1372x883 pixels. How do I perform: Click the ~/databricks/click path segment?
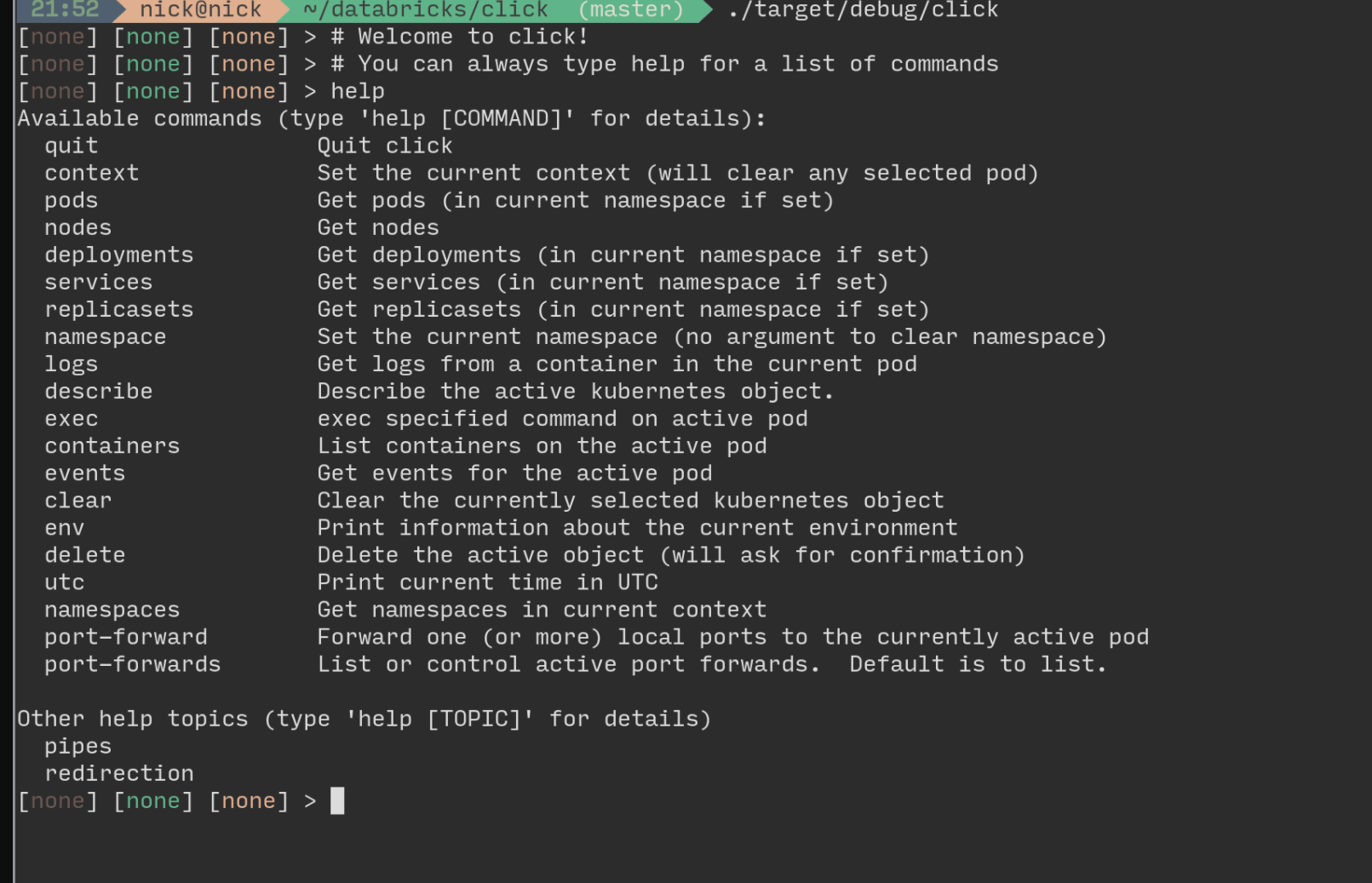pos(426,10)
